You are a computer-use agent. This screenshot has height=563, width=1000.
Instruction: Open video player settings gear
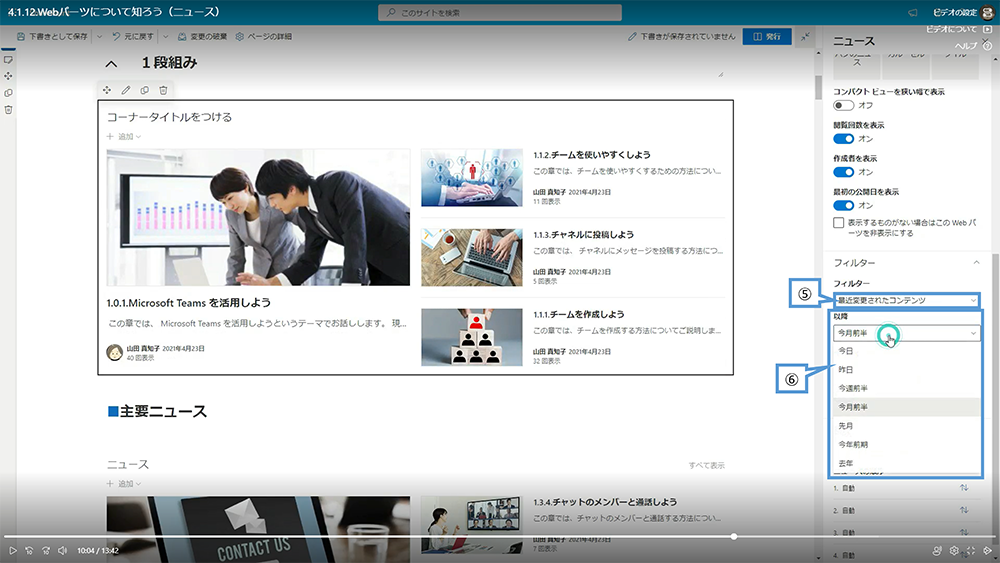coord(954,550)
